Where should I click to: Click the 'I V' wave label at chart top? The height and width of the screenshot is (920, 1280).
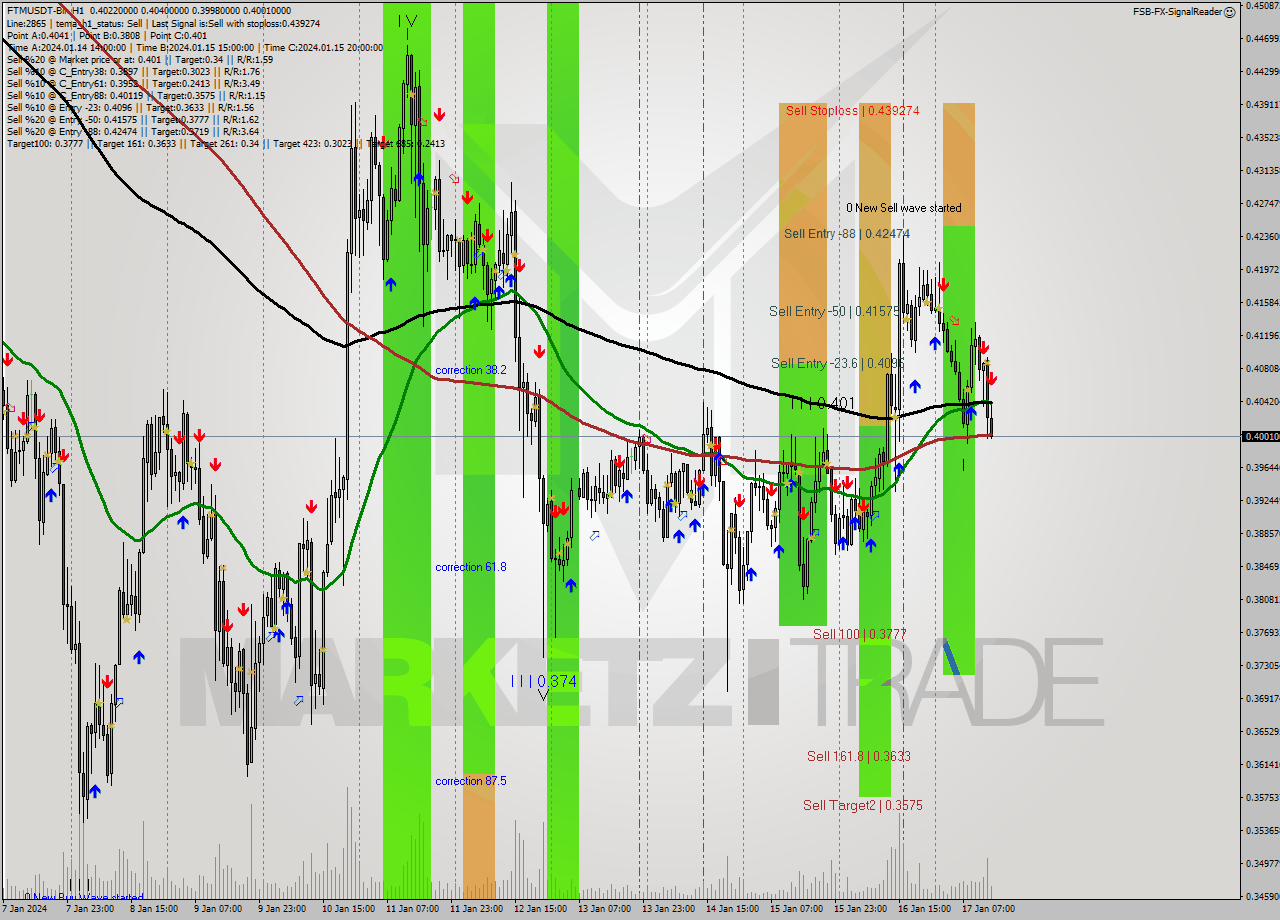click(x=407, y=20)
